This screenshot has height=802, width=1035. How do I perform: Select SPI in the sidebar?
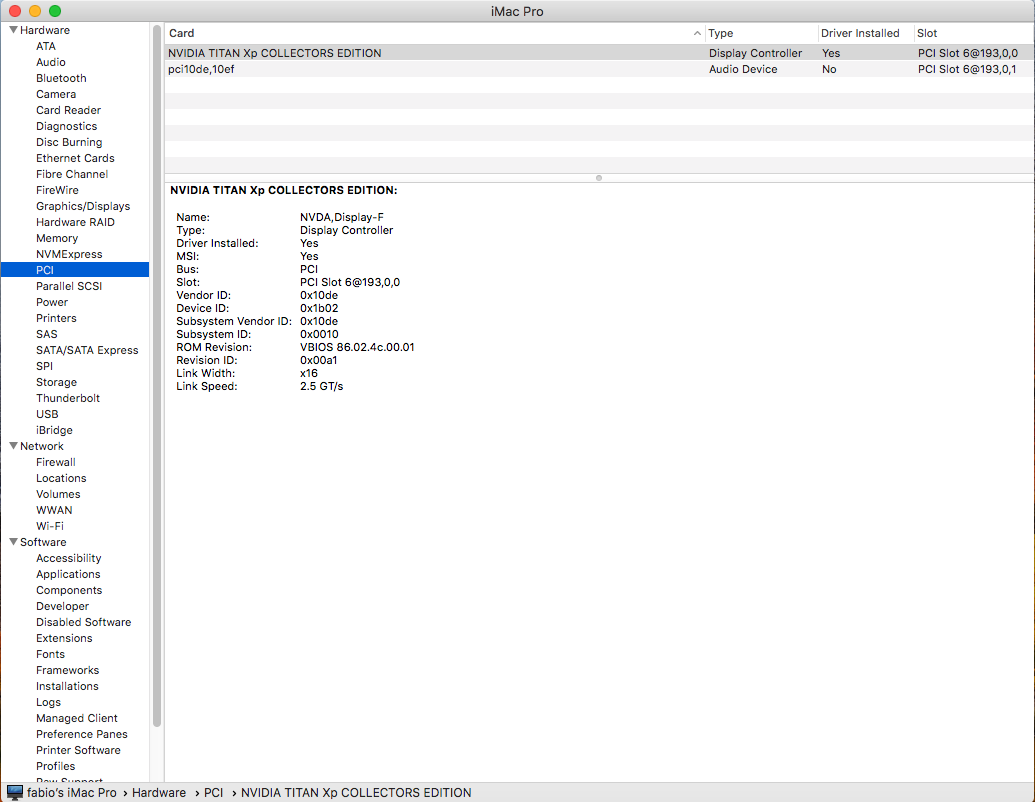(44, 366)
